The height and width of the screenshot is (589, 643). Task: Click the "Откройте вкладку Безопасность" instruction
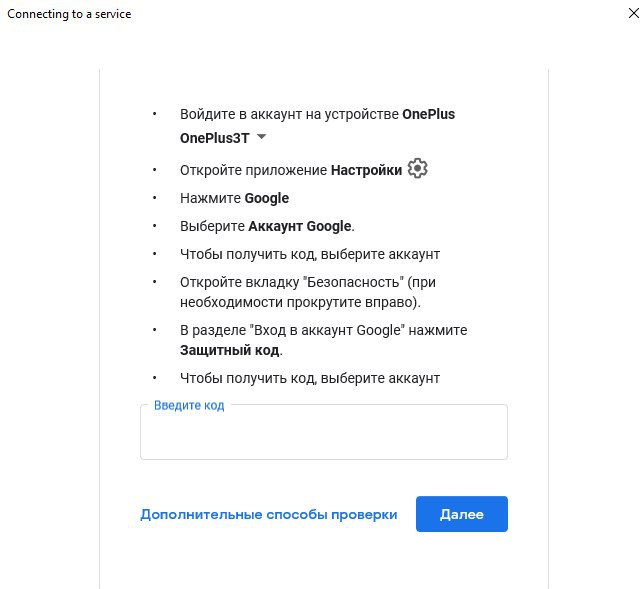pos(308,283)
